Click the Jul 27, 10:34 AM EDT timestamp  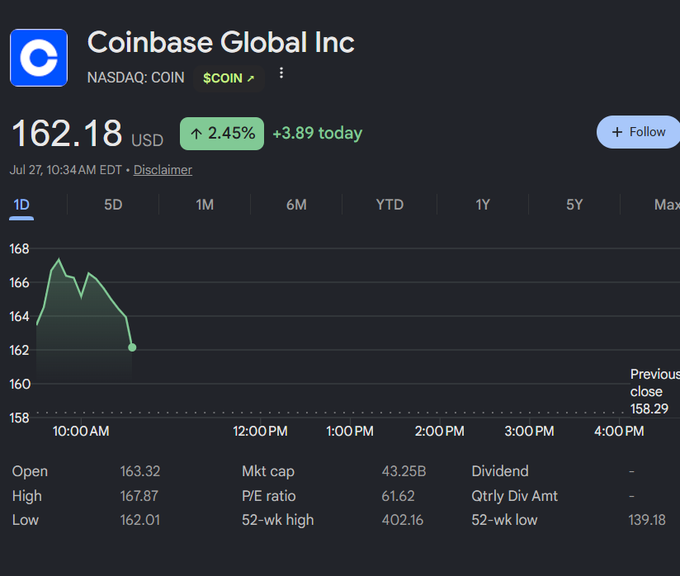click(x=66, y=170)
